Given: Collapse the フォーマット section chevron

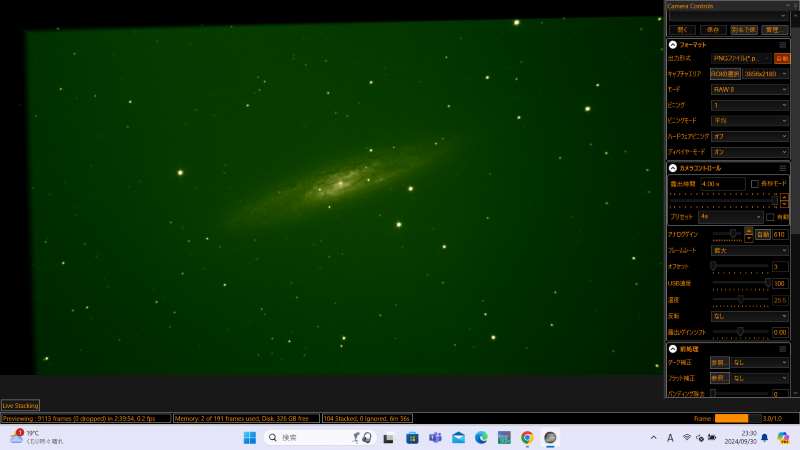Looking at the screenshot, I should pyautogui.click(x=673, y=44).
